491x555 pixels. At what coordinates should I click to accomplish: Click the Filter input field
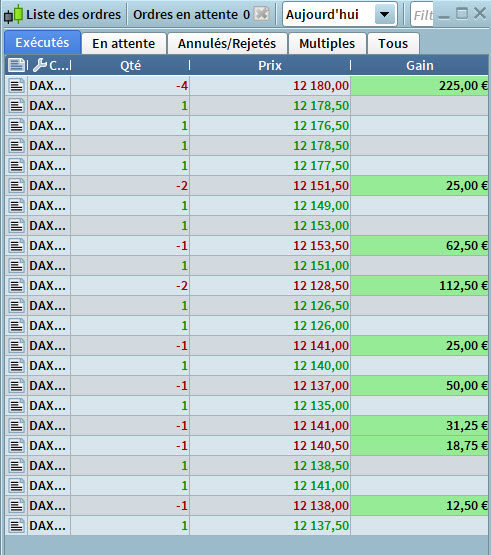[x=422, y=15]
